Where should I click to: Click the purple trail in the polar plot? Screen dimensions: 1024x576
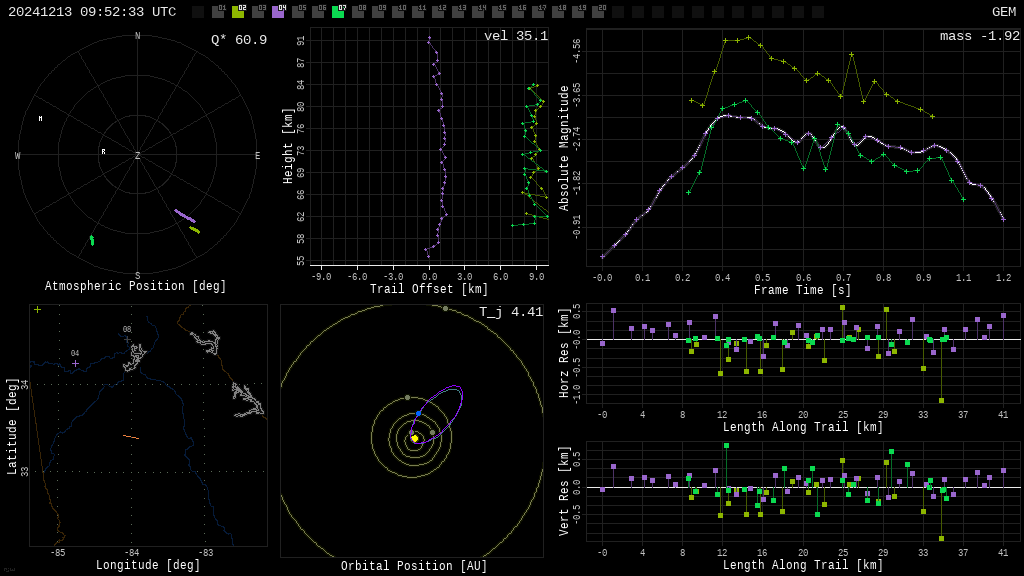(x=185, y=216)
